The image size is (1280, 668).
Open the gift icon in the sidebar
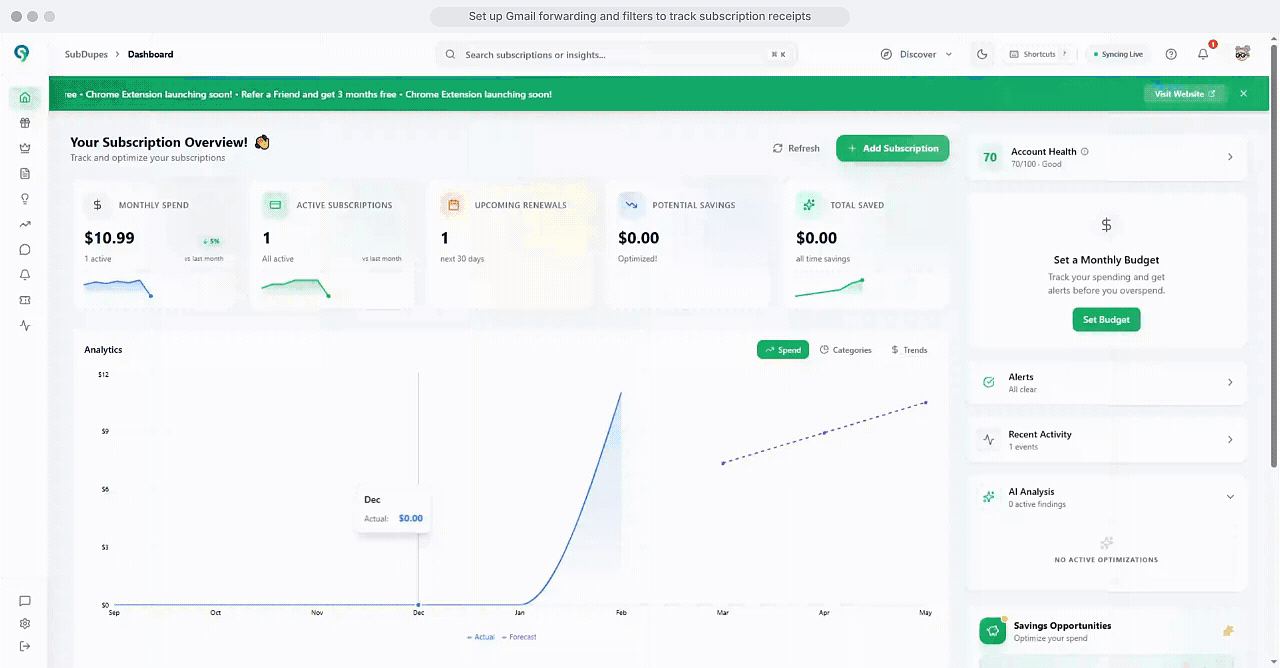point(25,123)
